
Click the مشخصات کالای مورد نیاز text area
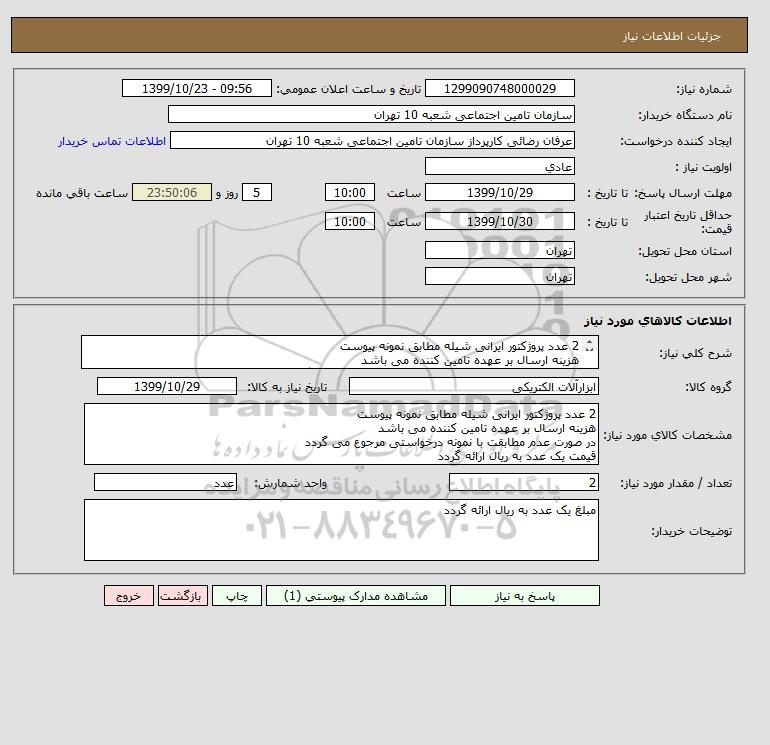[341, 434]
